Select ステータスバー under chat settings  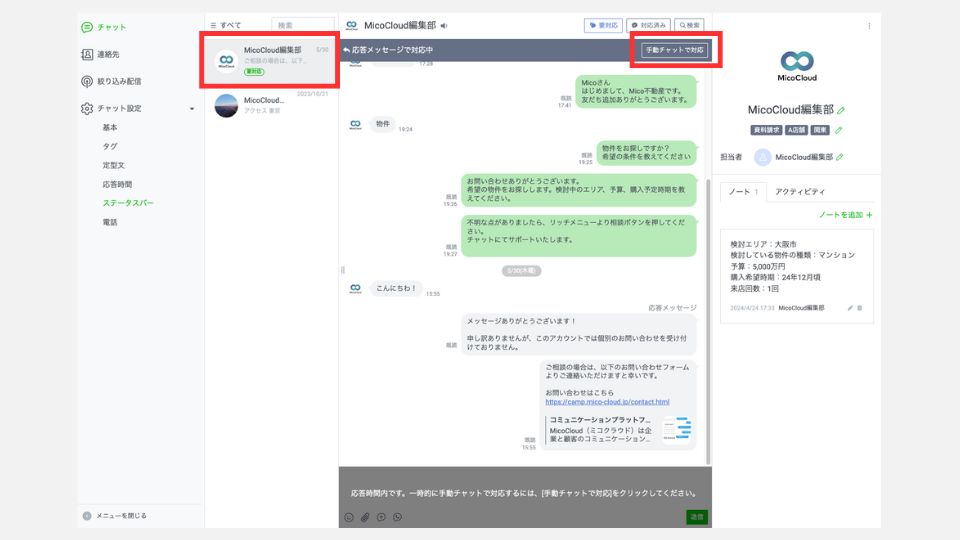click(128, 203)
